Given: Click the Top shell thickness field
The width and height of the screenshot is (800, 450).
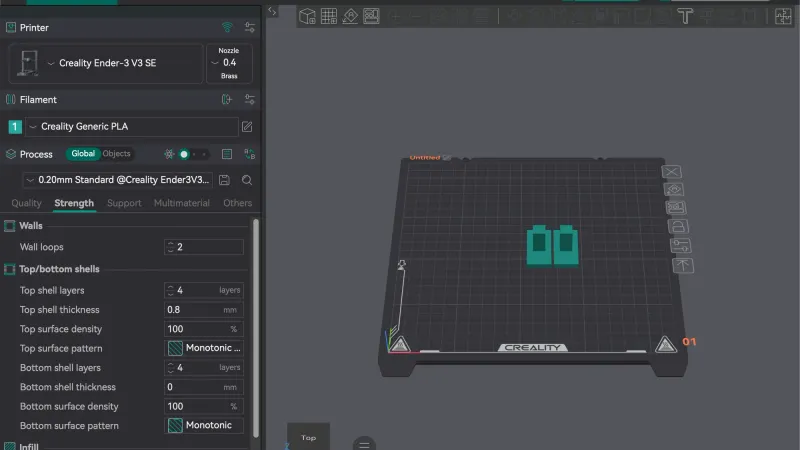Looking at the screenshot, I should pos(204,310).
